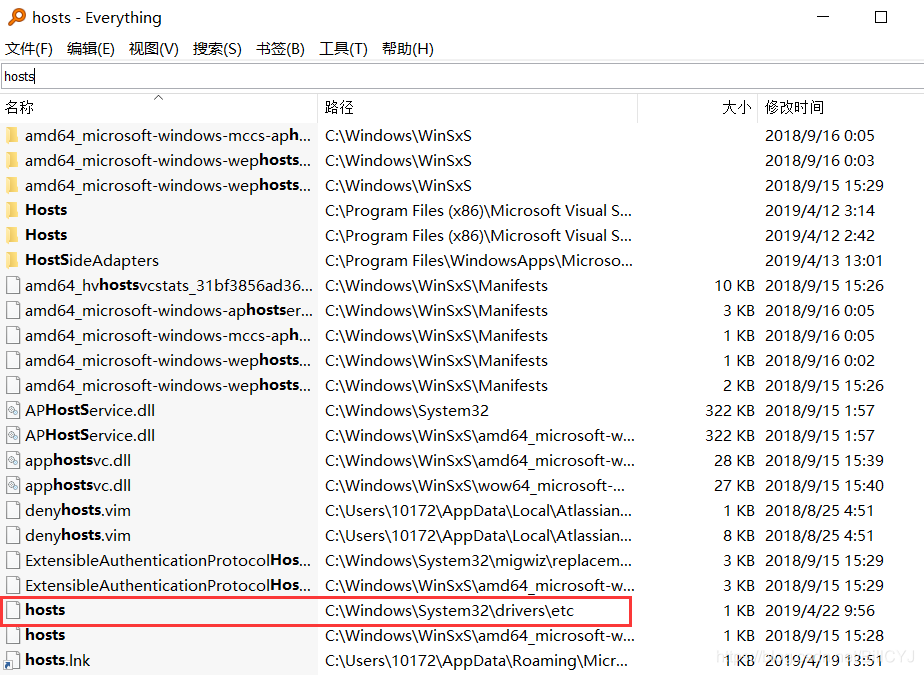Click folder icon of wephosts folder dated 2018/9/15 15:29
The width and height of the screenshot is (924, 675).
pos(12,186)
